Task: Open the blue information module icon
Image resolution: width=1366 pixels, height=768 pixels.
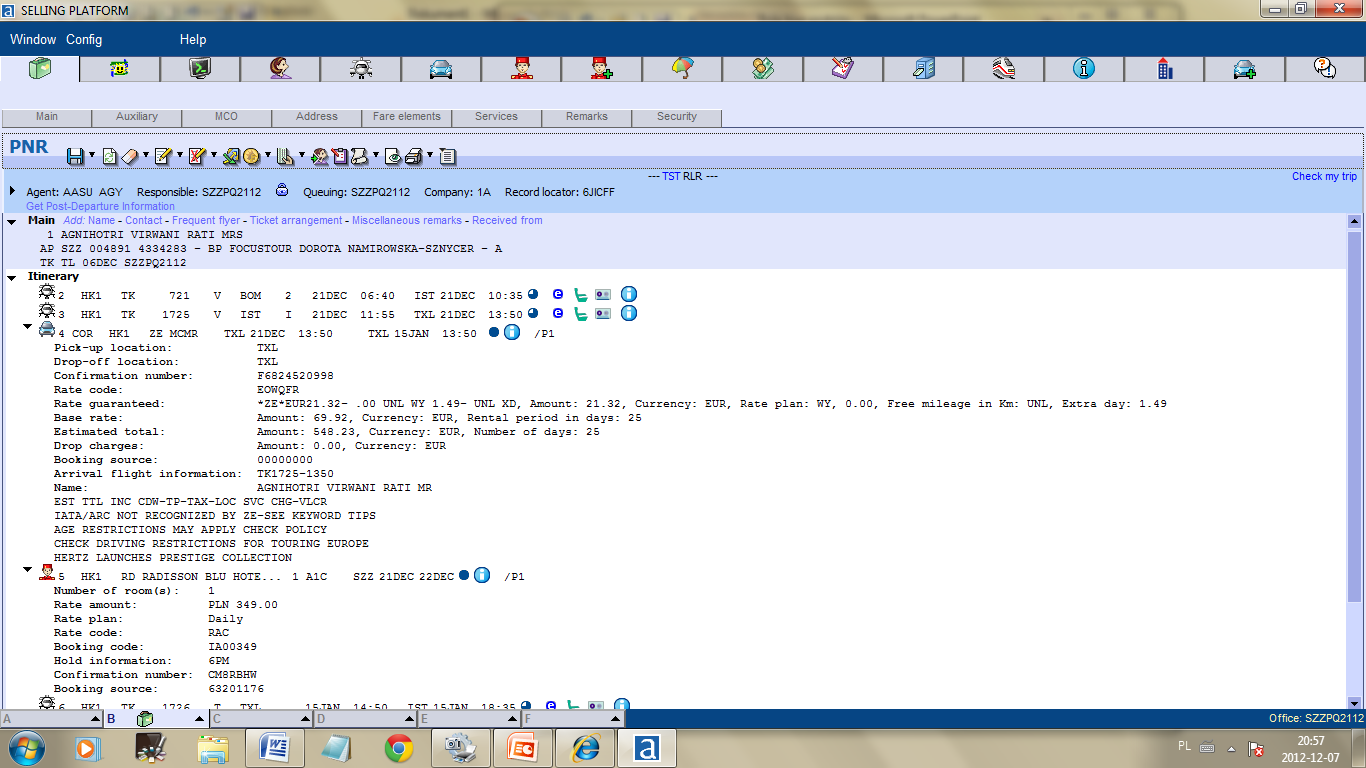Action: click(x=1083, y=69)
